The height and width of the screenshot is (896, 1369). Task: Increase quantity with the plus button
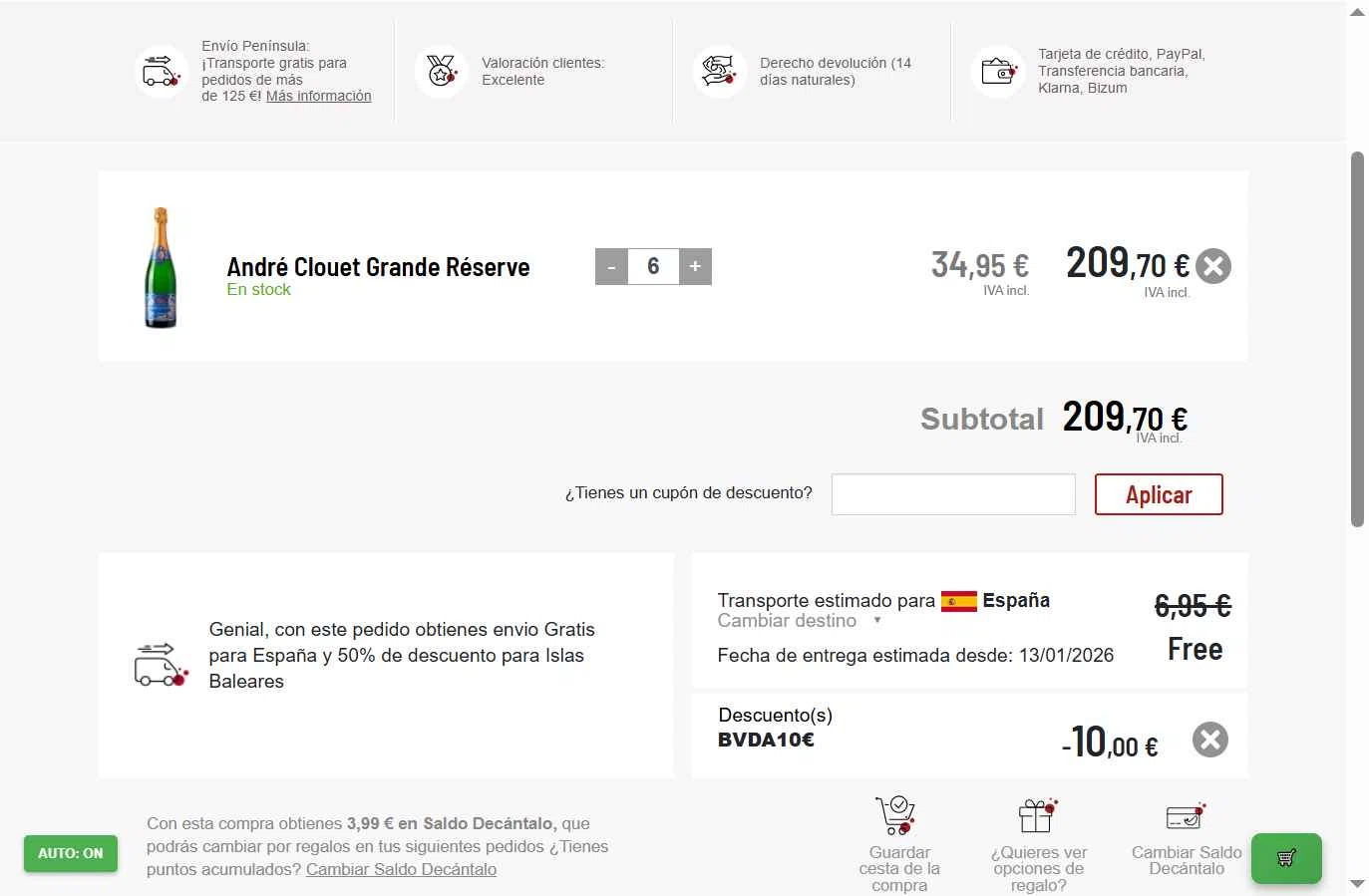pyautogui.click(x=695, y=266)
